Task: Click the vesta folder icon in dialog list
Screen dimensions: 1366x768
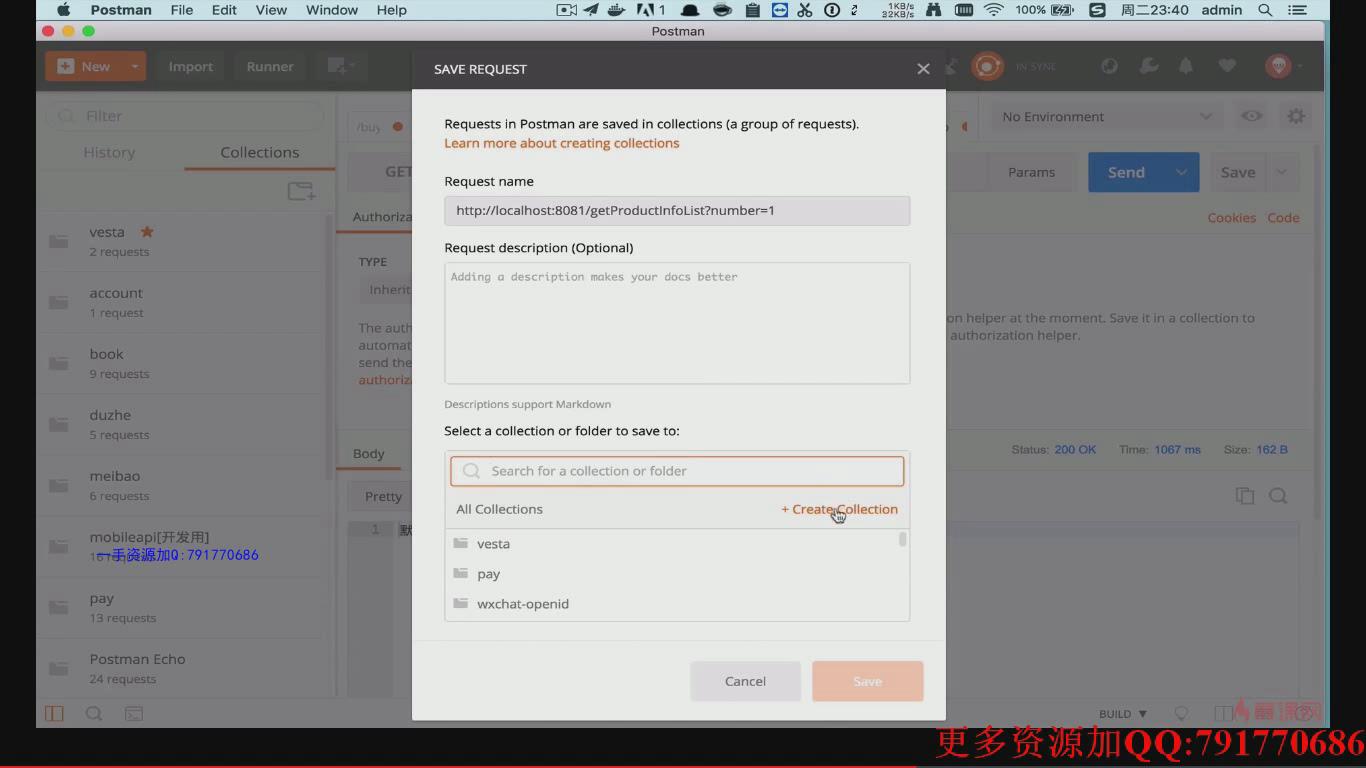Action: 461,543
